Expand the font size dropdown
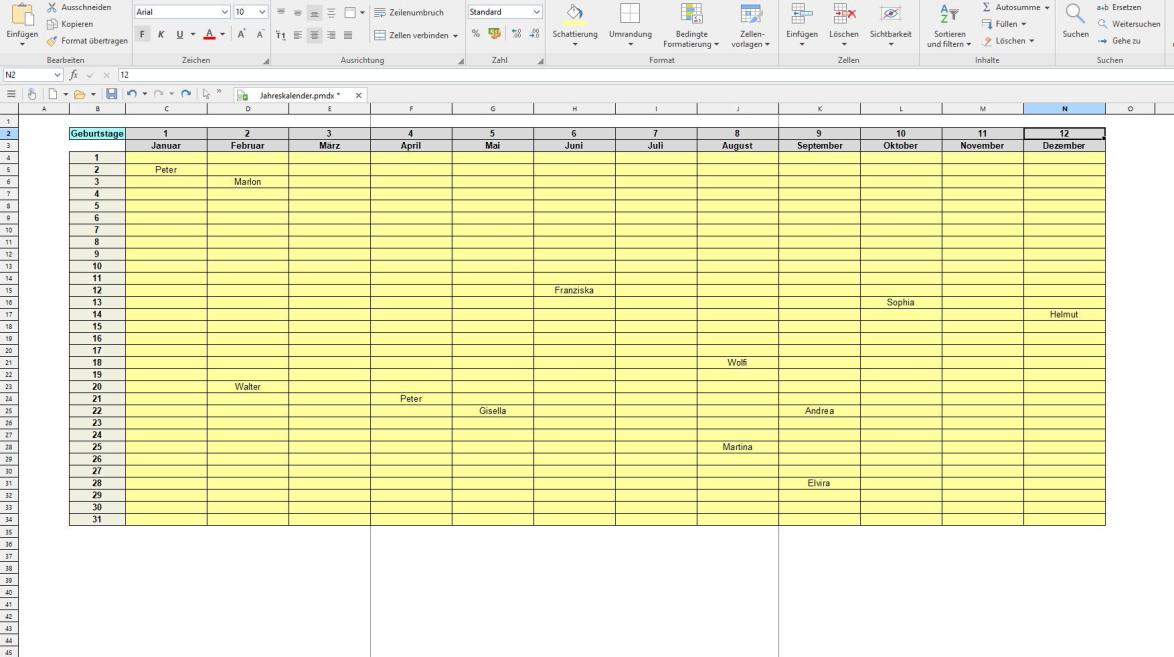The width and height of the screenshot is (1174, 657). coord(262,12)
